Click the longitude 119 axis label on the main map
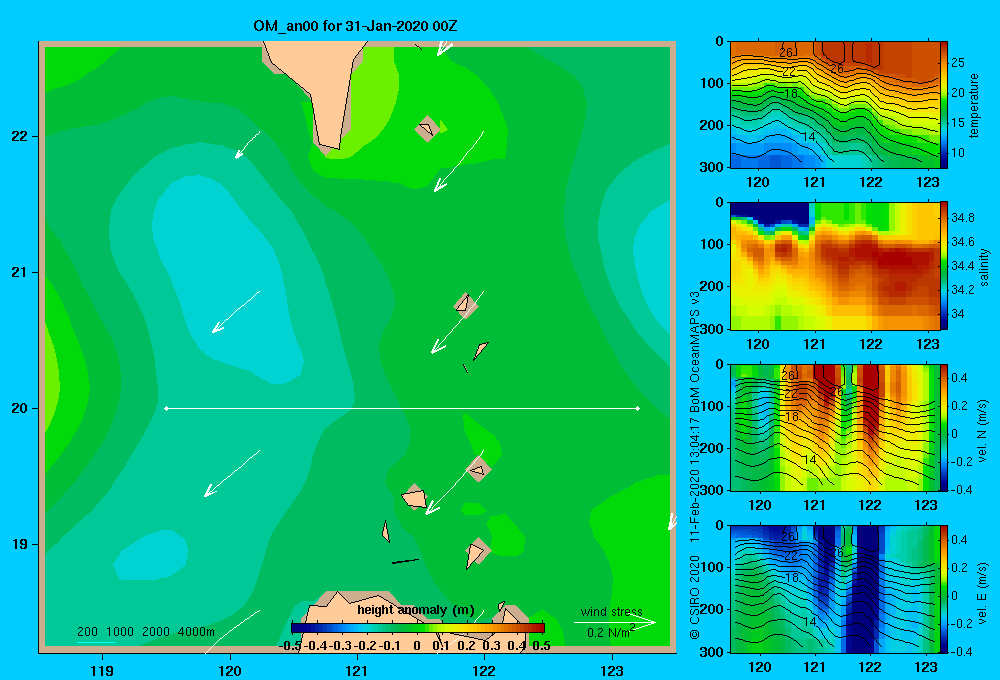The image size is (1000, 680). [x=102, y=670]
